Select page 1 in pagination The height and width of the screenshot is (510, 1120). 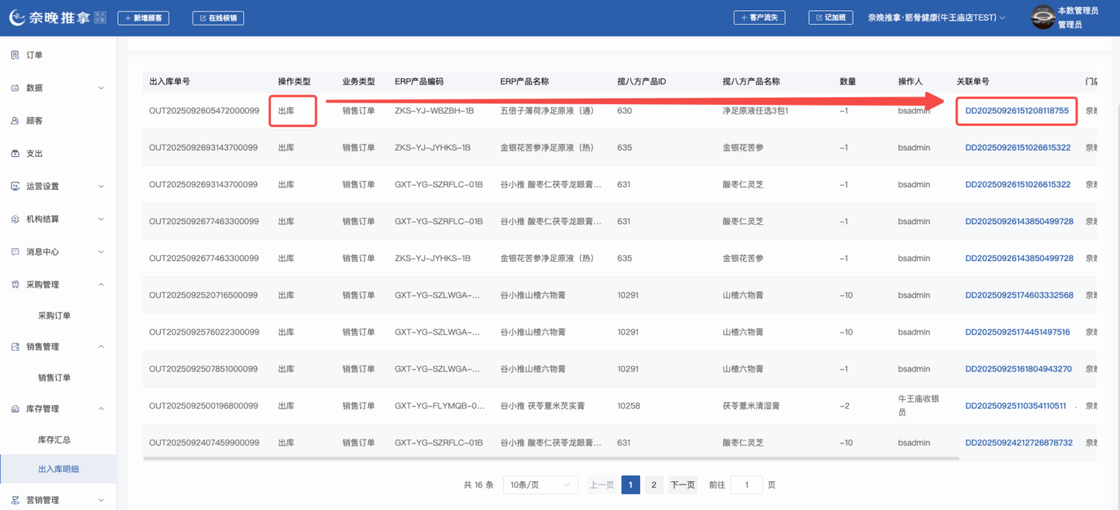tap(631, 485)
